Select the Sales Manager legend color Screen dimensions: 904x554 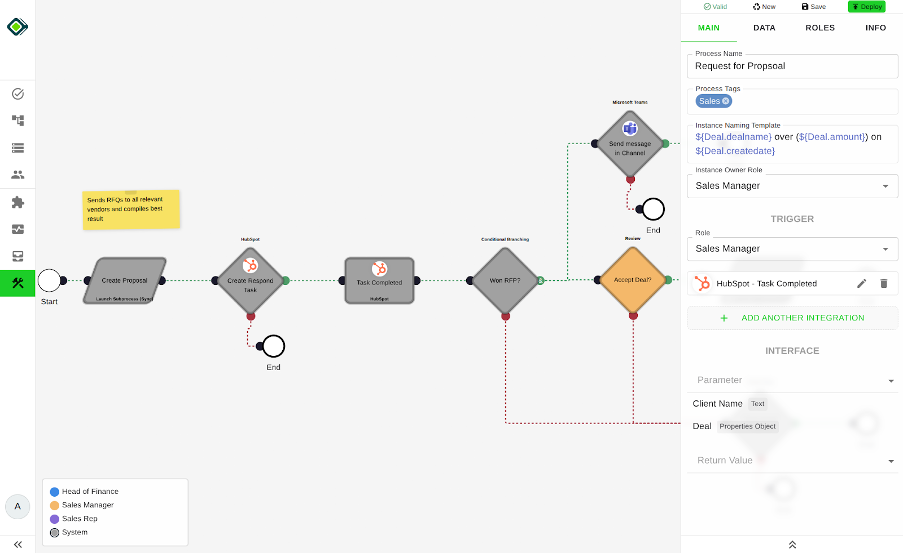pyautogui.click(x=54, y=505)
